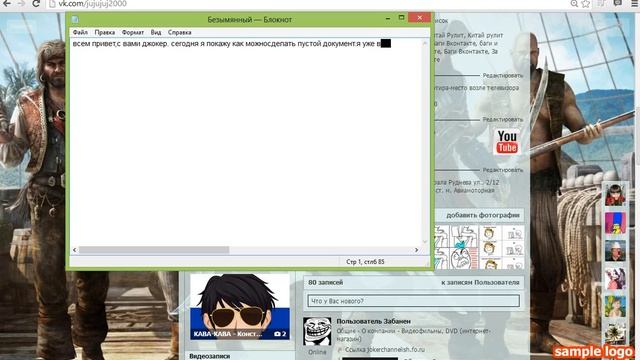Click Редактировать above the Руднева address
640x360 pixels.
pos(503,170)
